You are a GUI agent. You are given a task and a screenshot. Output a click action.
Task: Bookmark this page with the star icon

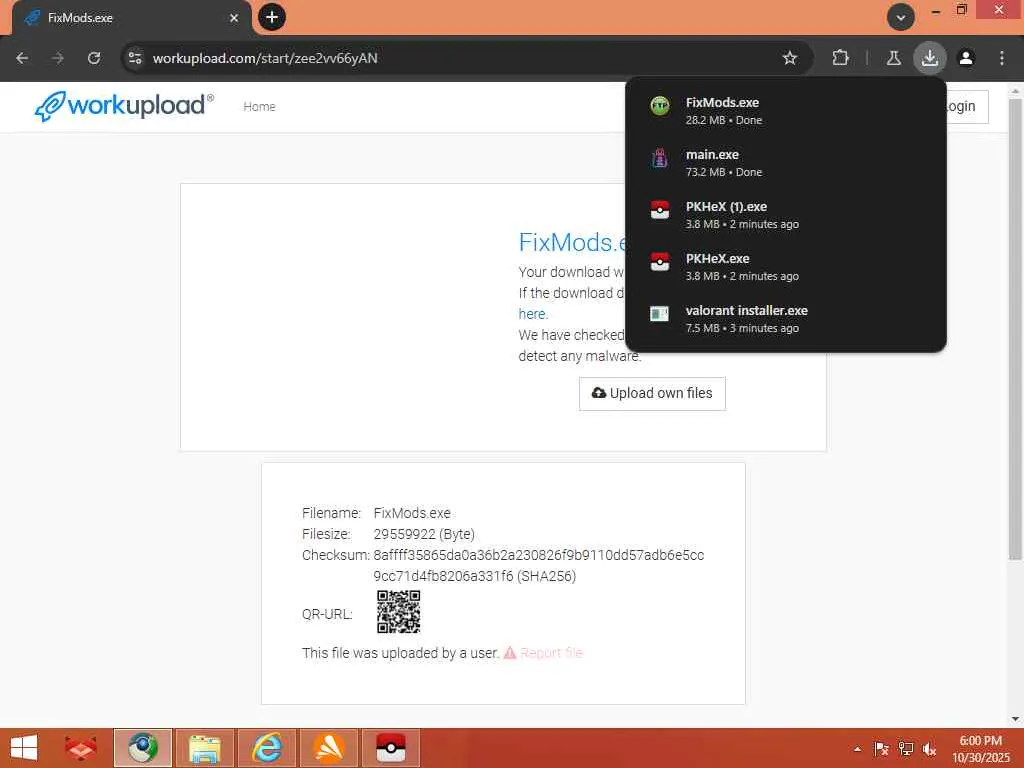click(790, 58)
